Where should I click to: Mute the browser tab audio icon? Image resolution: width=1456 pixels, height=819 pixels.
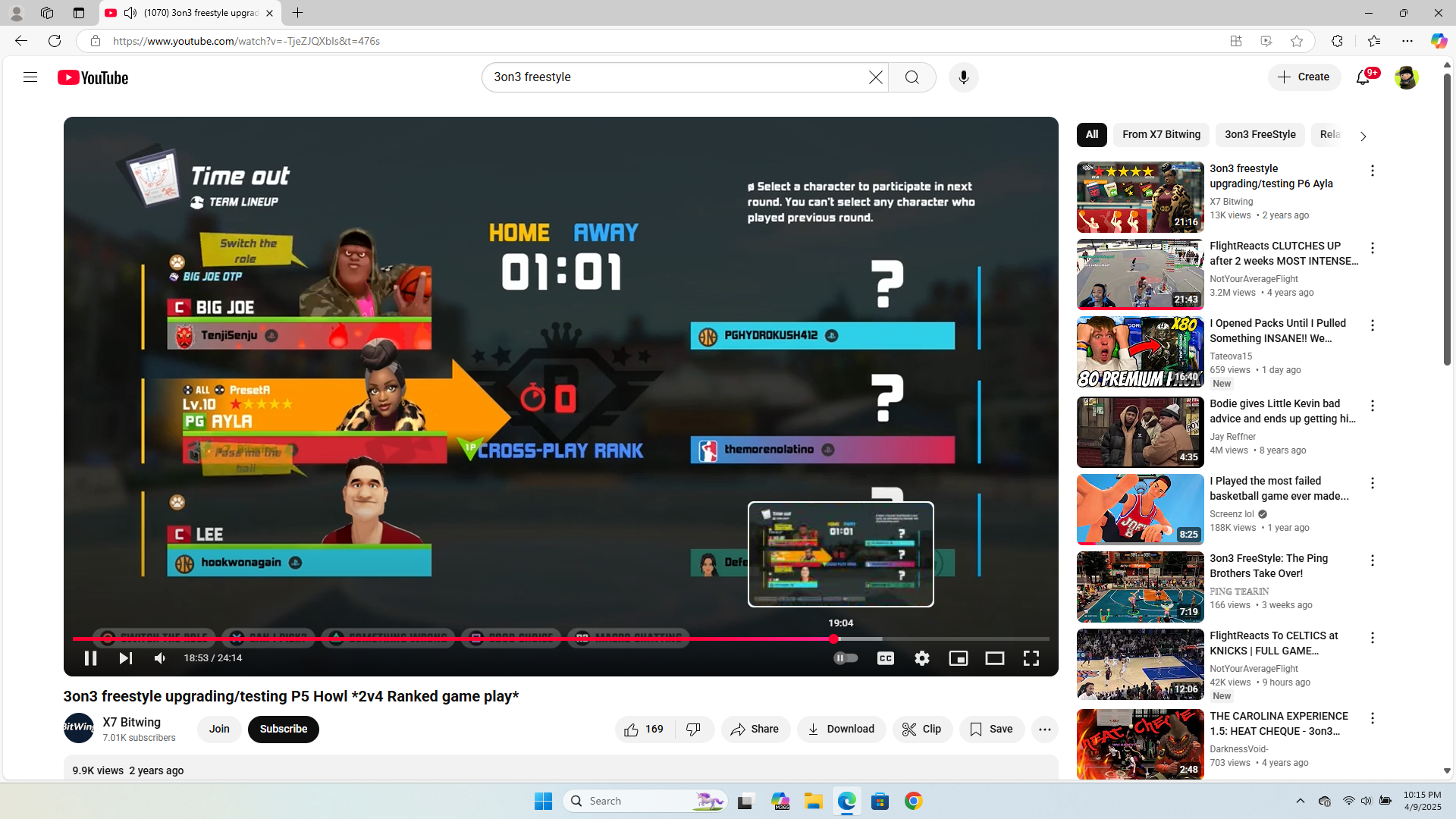130,13
